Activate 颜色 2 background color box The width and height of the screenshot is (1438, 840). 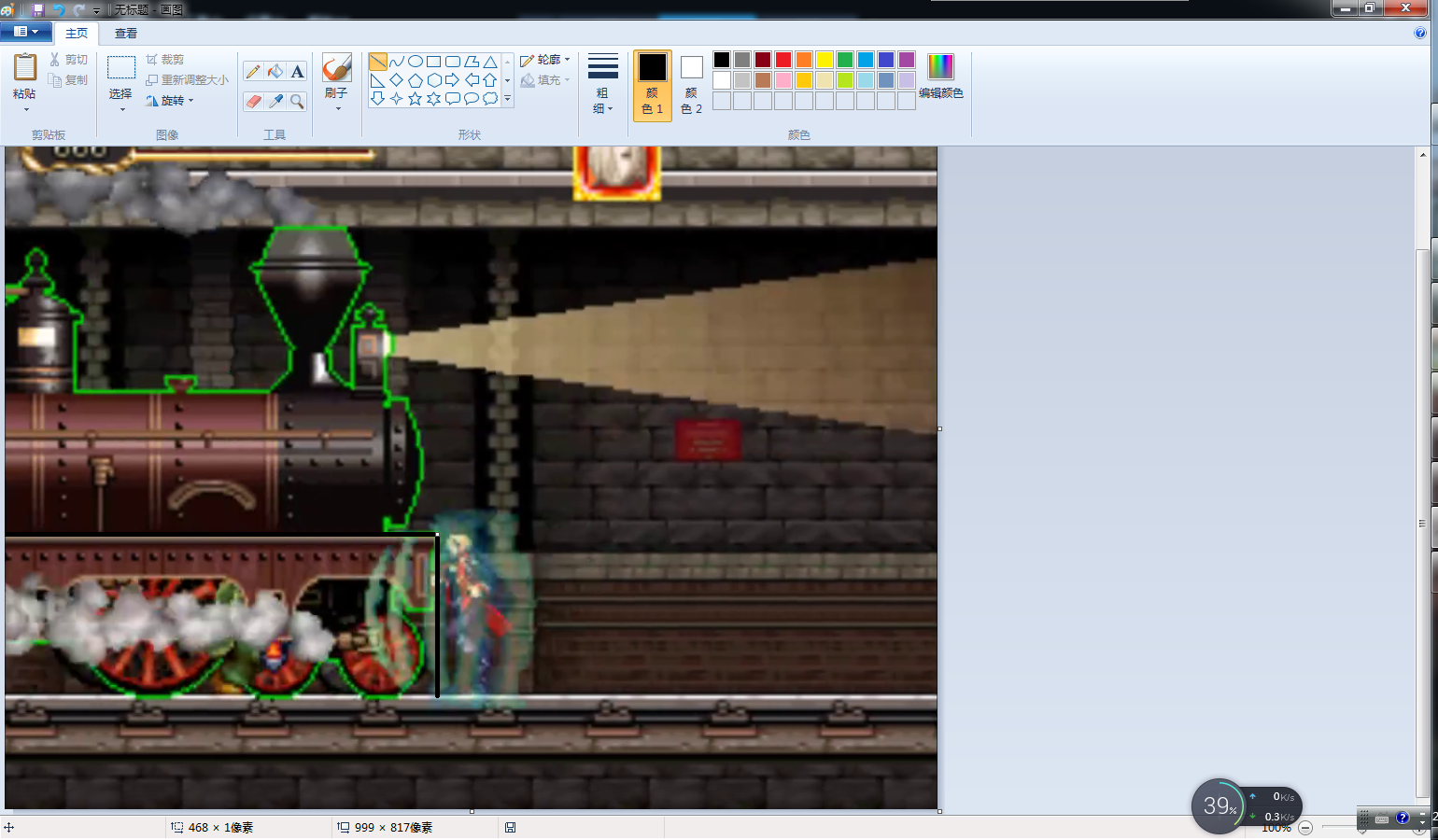[x=692, y=86]
